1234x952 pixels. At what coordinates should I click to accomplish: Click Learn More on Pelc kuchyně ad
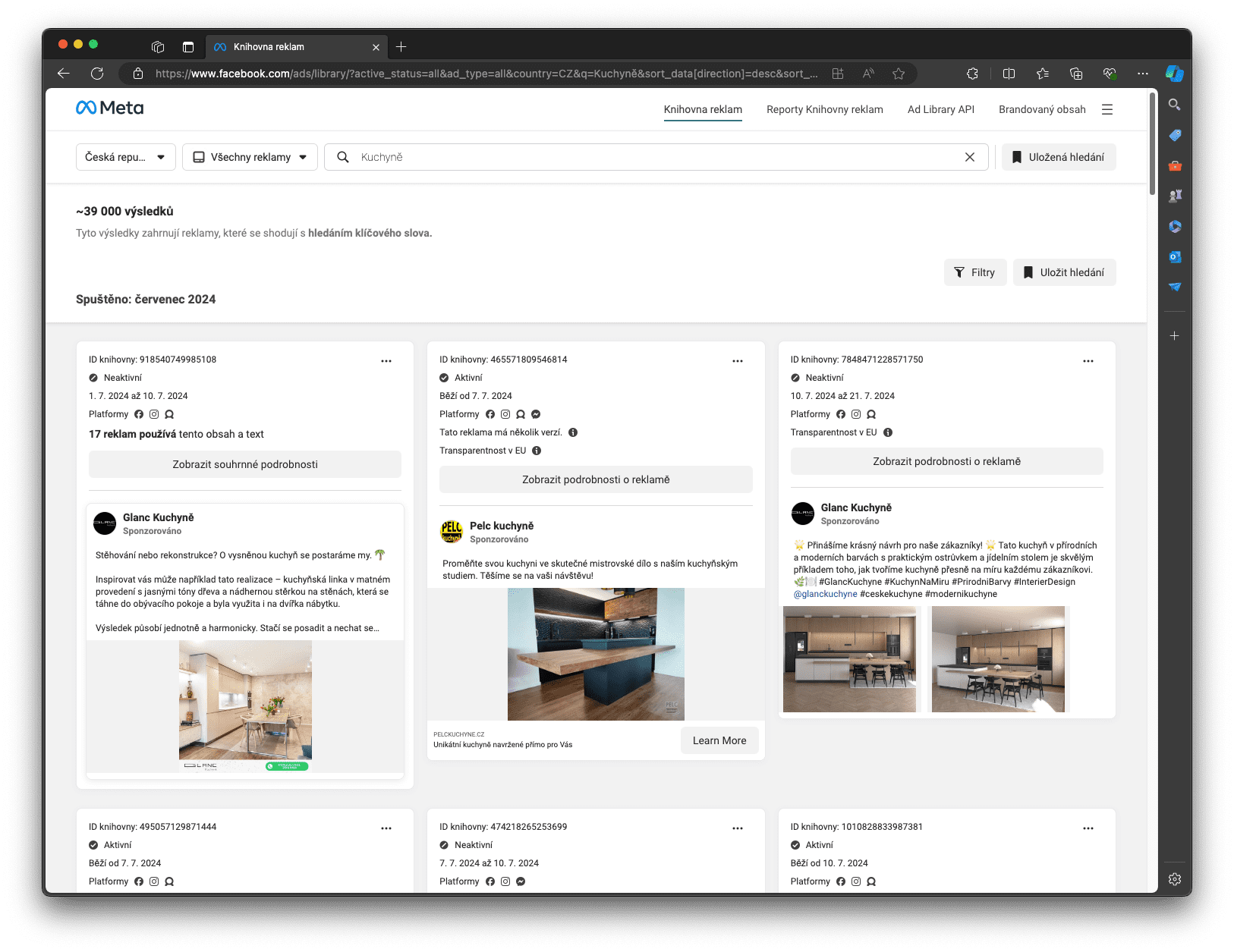719,740
